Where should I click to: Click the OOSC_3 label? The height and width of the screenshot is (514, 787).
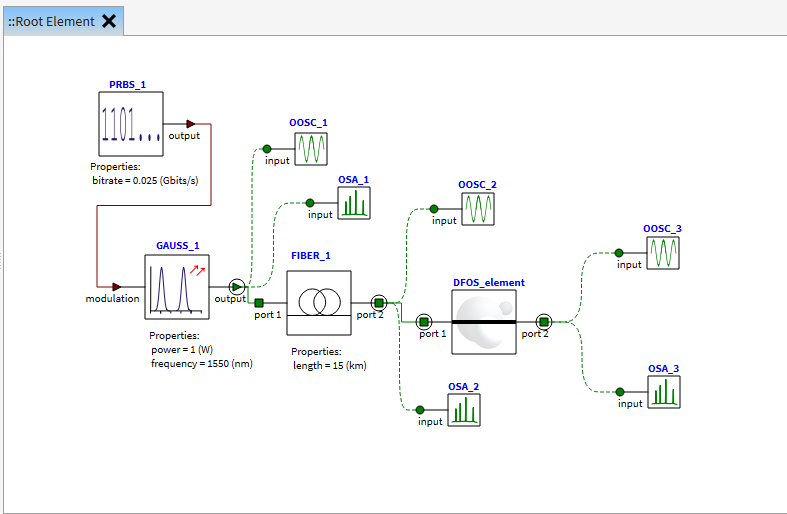(x=663, y=228)
